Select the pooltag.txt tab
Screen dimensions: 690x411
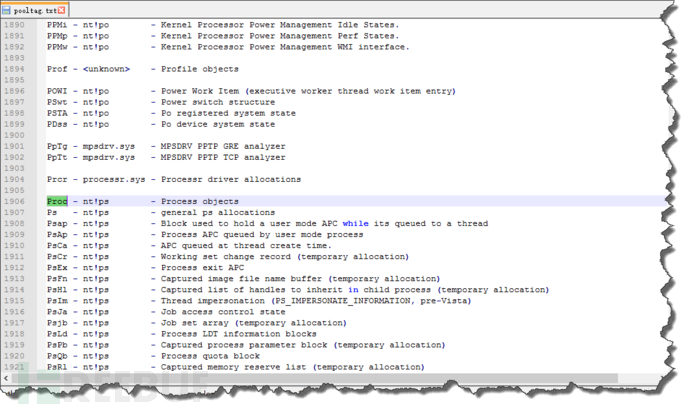point(34,10)
